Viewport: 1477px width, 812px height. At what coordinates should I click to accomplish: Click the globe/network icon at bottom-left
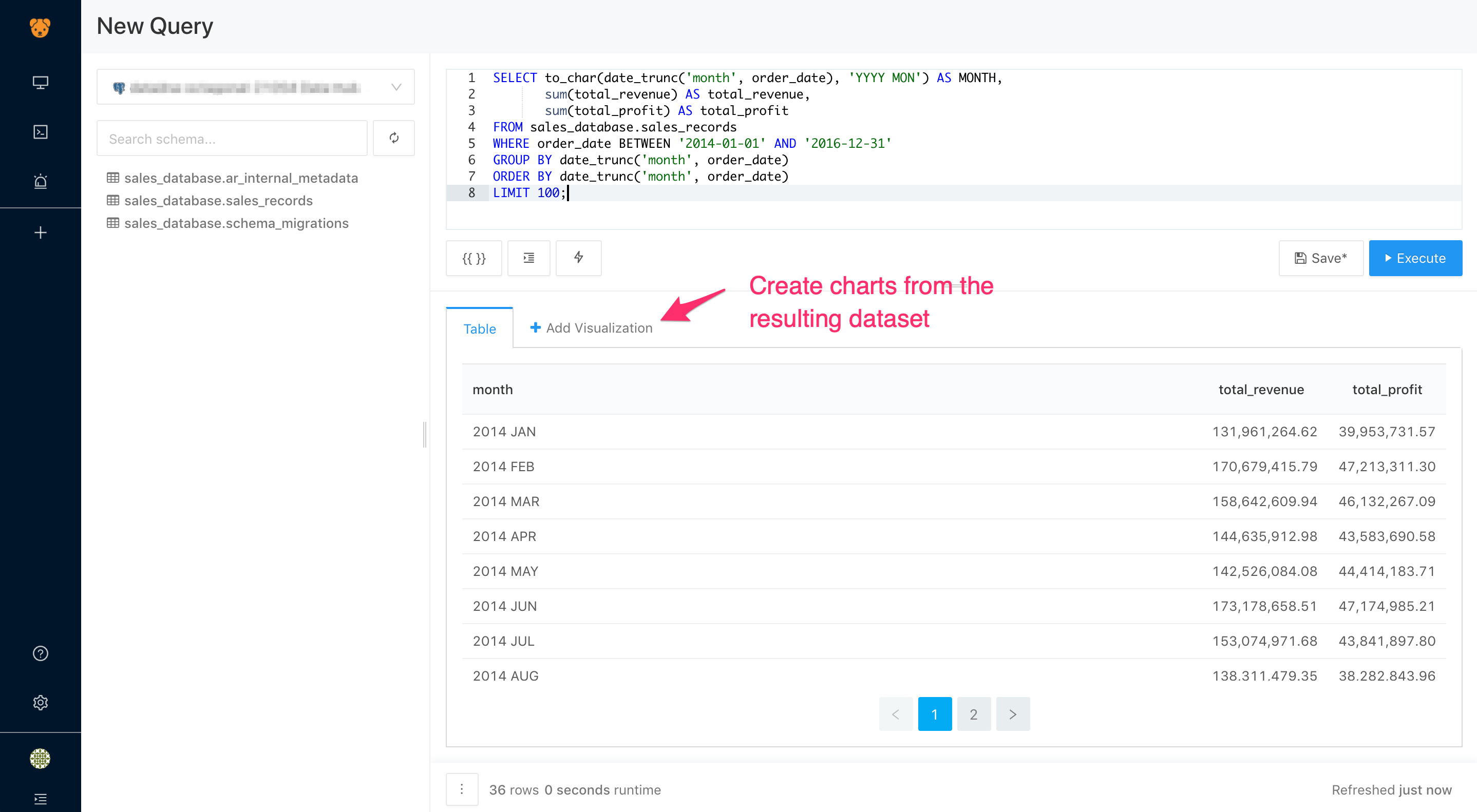[39, 758]
